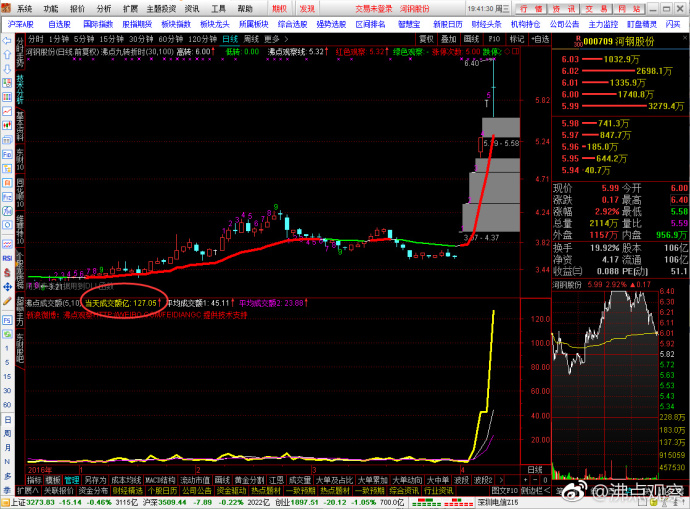690x509 pixels.
Task: Open the 系统 menu
Action: pos(24,7)
